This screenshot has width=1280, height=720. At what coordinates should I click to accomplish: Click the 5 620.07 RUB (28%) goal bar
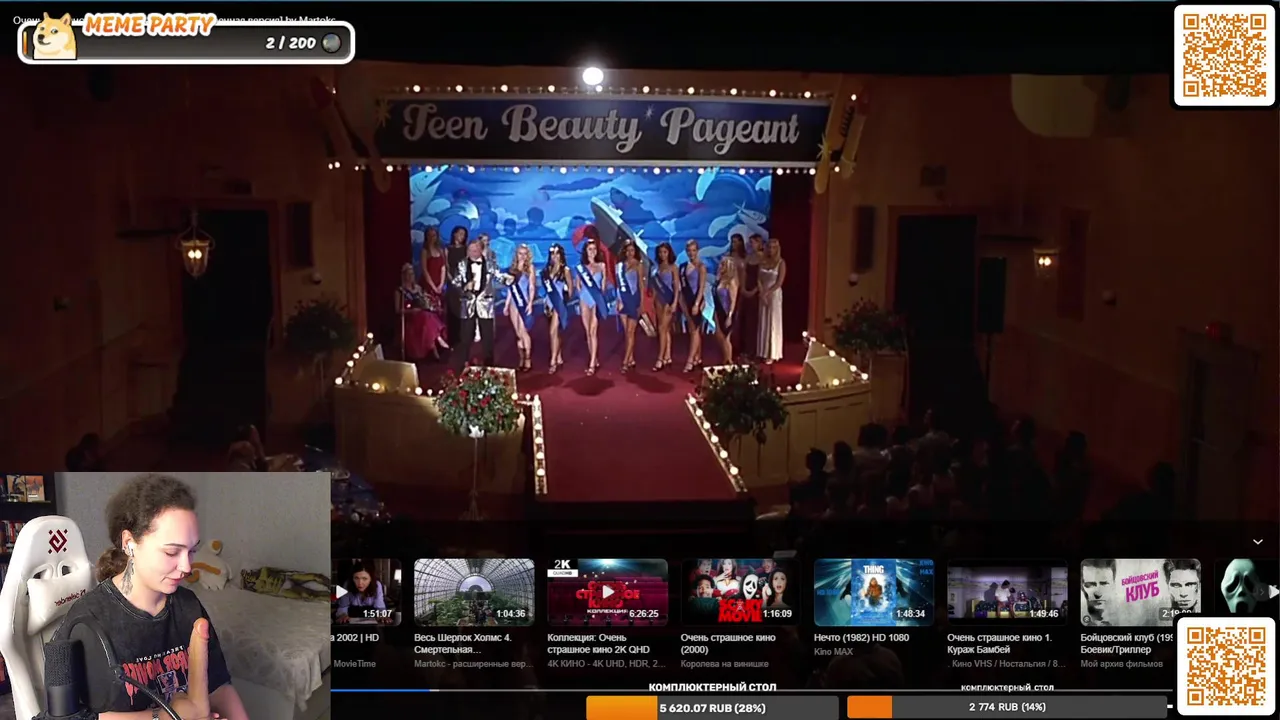pos(711,707)
